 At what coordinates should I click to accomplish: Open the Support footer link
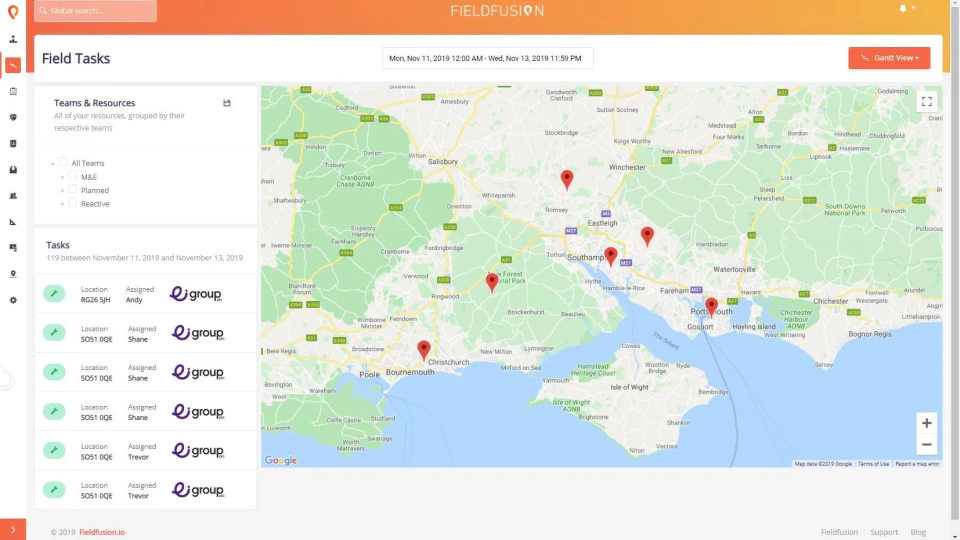[x=883, y=532]
